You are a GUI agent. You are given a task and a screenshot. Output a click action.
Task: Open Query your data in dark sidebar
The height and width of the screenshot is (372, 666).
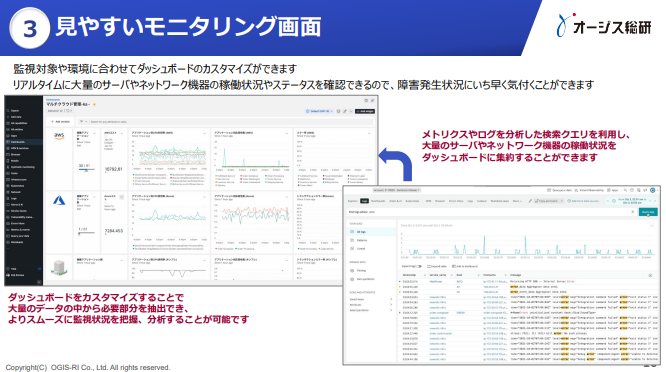(x=20, y=236)
